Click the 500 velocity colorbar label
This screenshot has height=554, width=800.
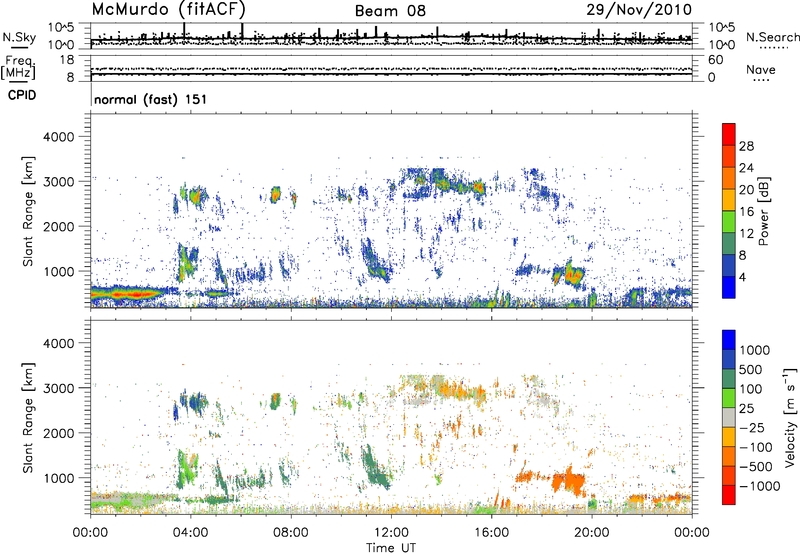tap(750, 369)
